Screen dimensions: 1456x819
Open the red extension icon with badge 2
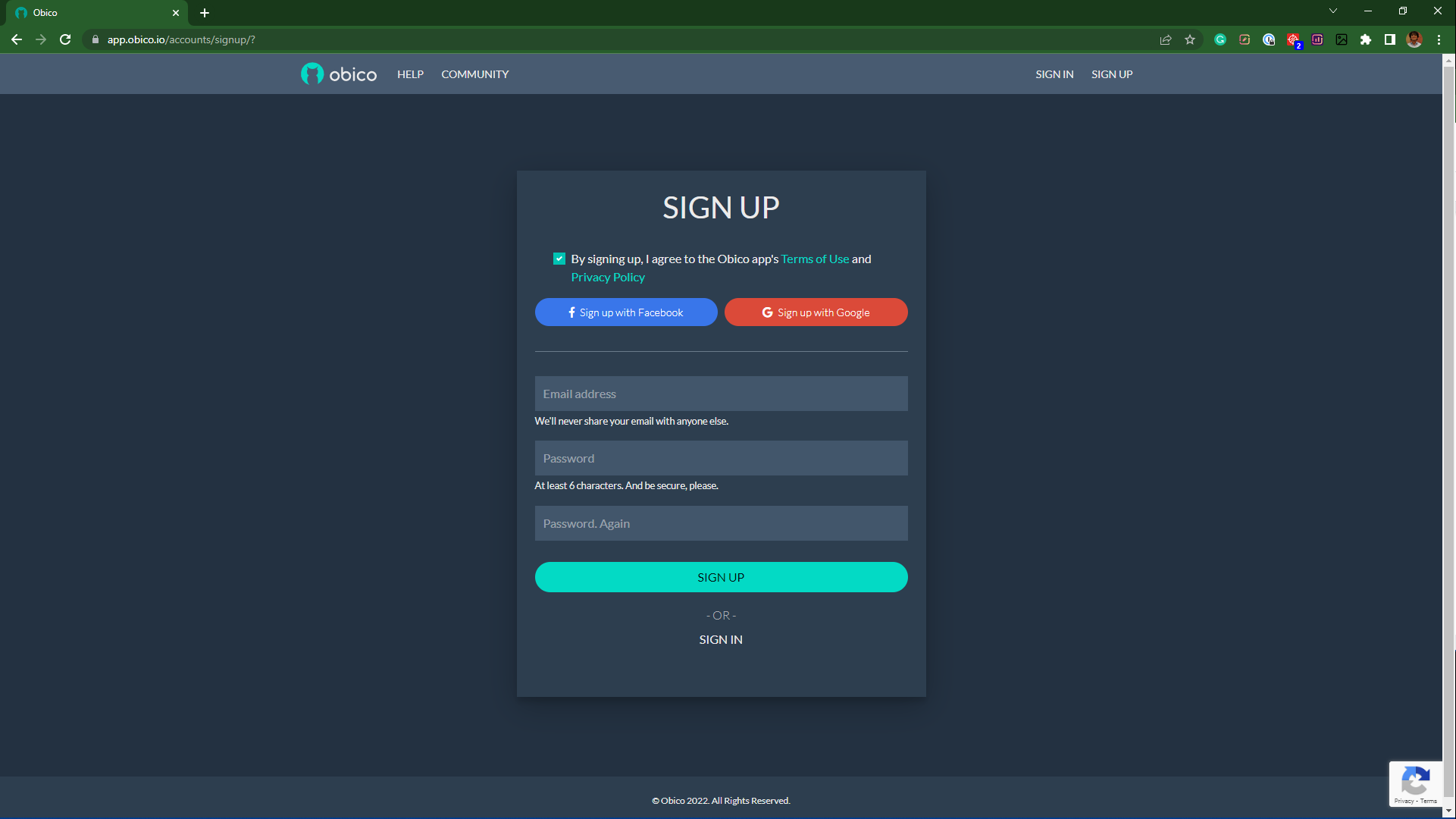(x=1293, y=39)
